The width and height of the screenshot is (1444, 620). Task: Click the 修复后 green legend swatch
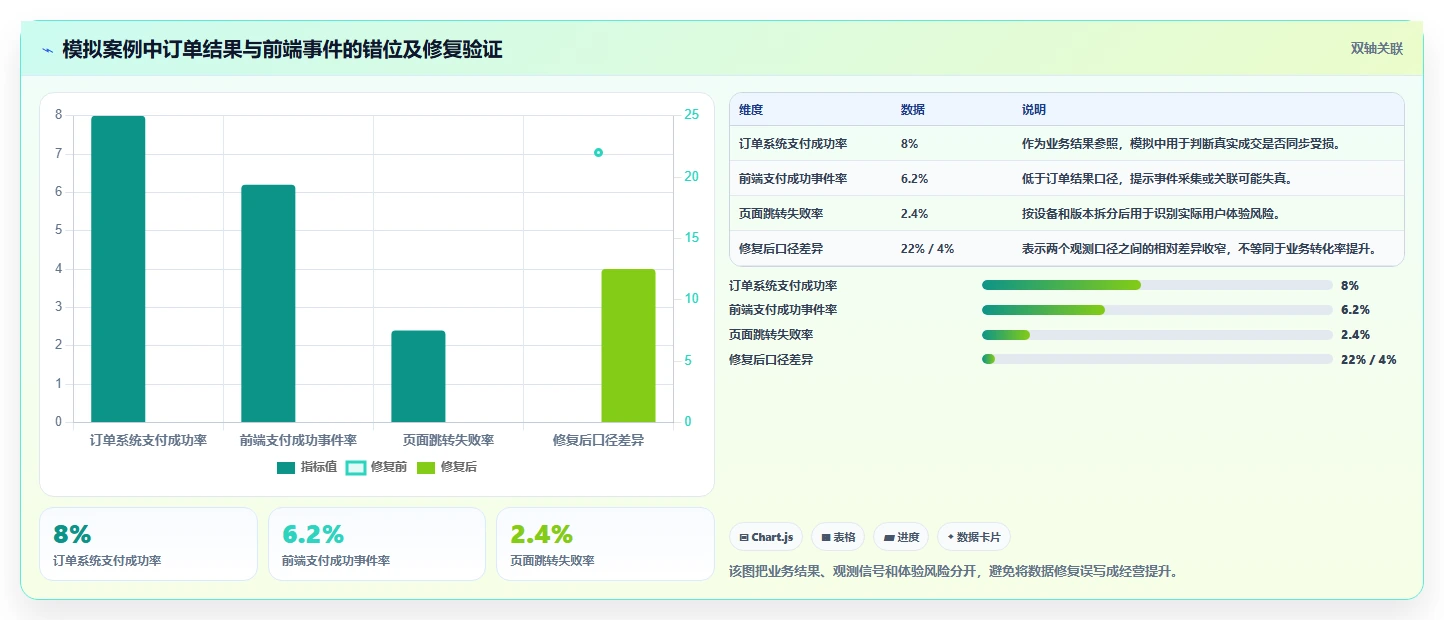tap(426, 468)
